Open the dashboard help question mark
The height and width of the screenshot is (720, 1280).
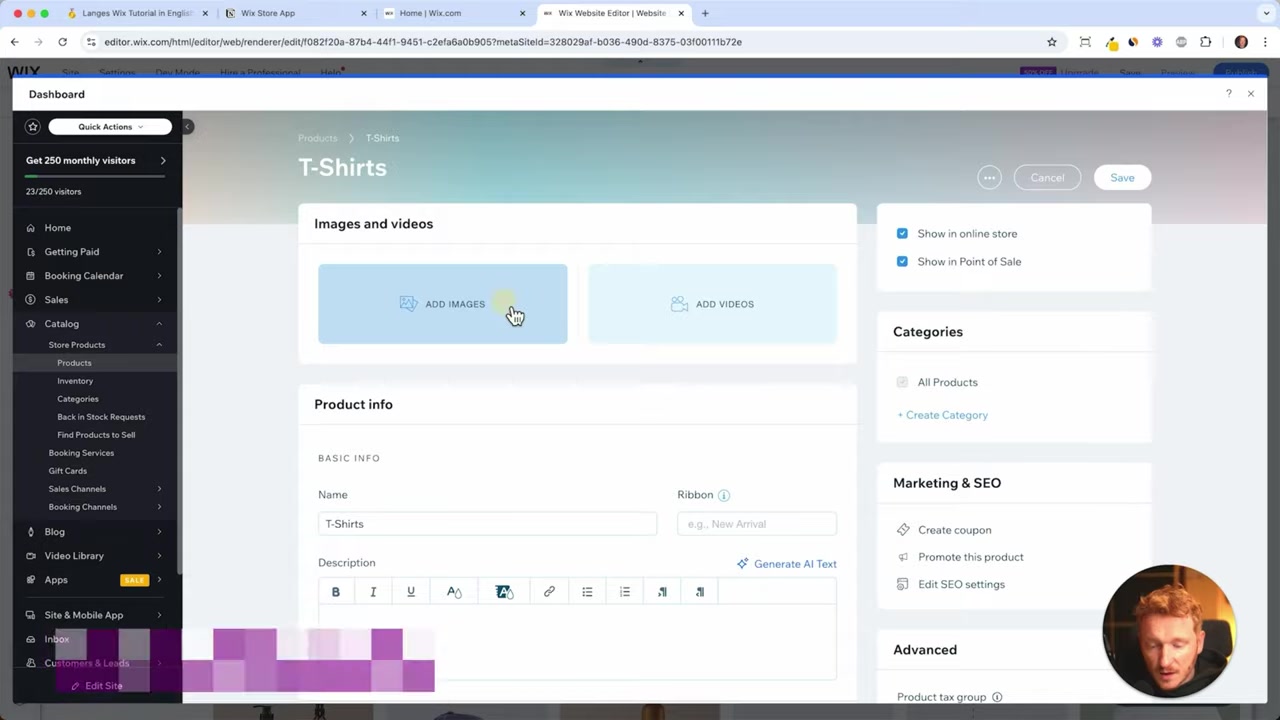coord(1229,94)
